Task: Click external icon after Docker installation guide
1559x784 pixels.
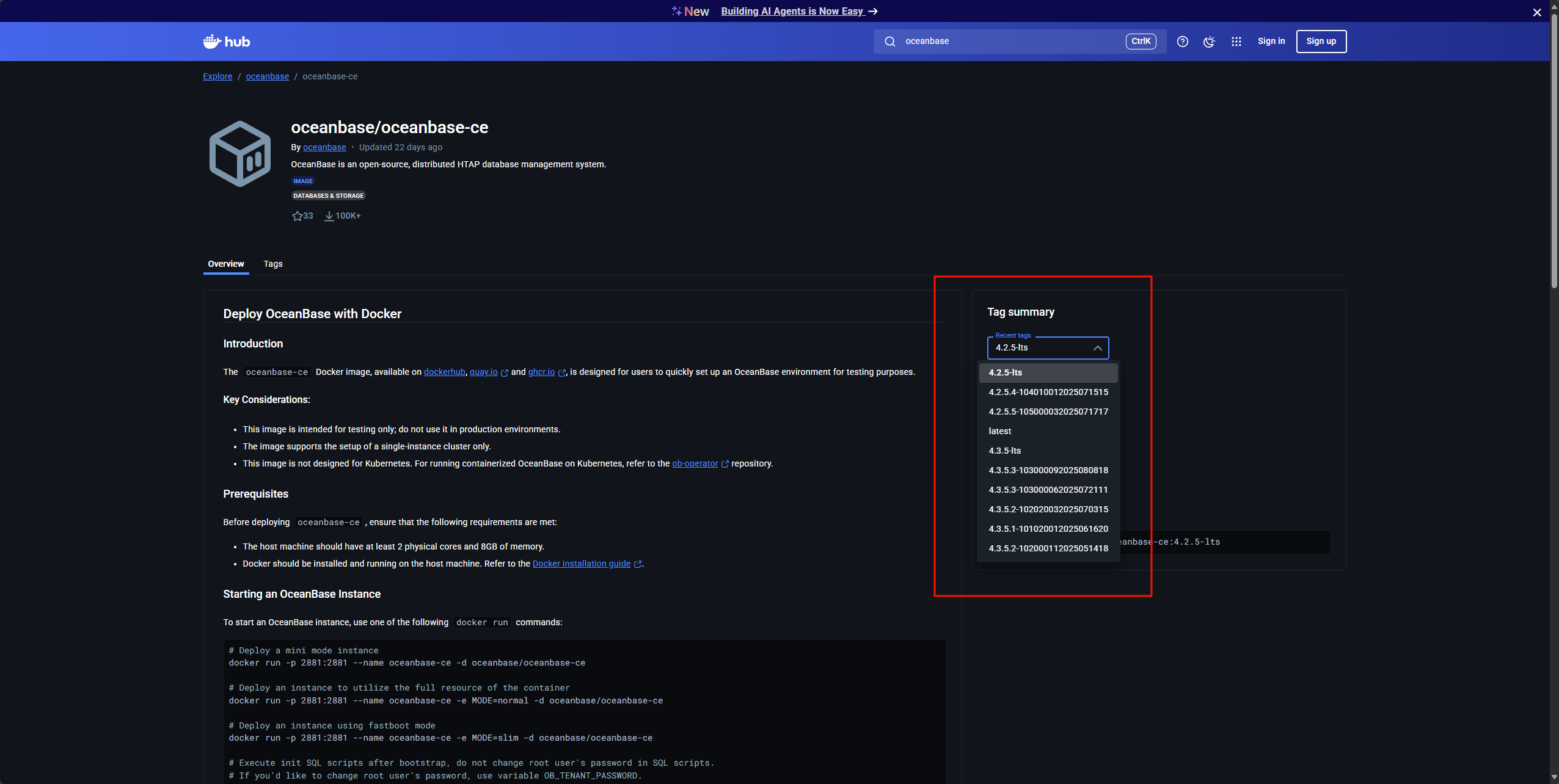Action: (x=638, y=564)
